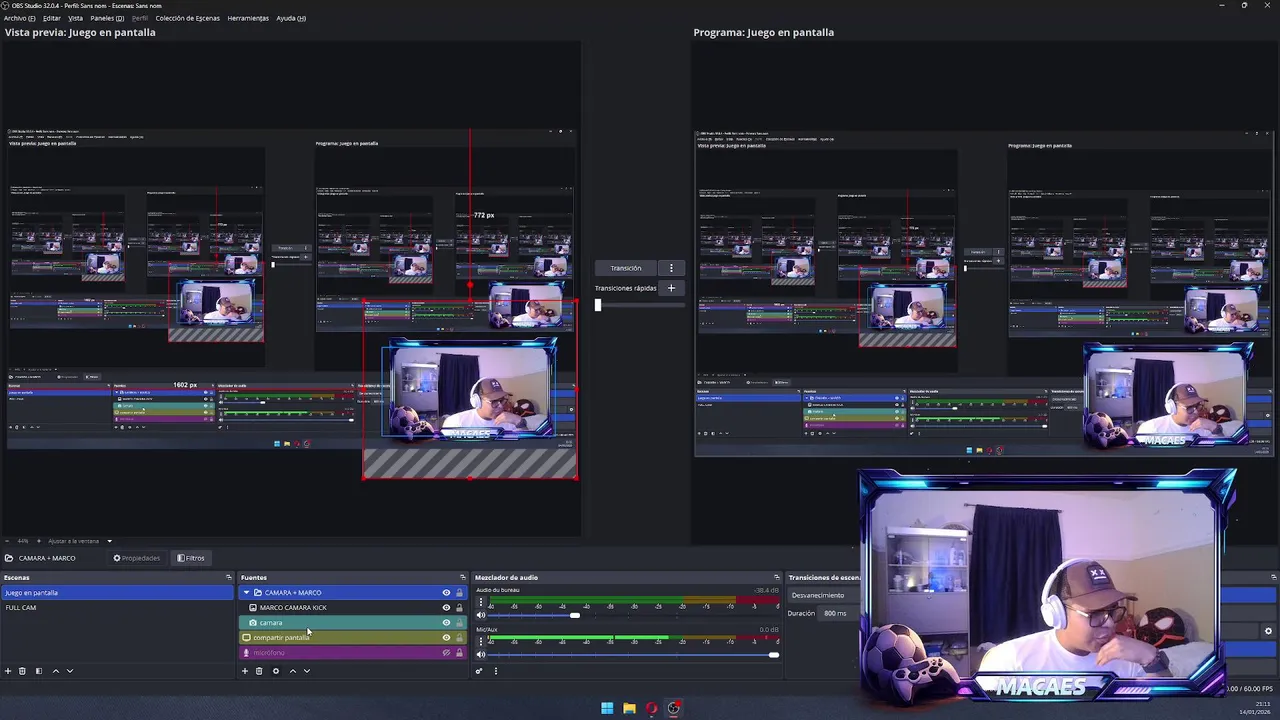Open Ajustar a la ventana scaling dropdown
Image resolution: width=1280 pixels, height=720 pixels.
(79, 541)
